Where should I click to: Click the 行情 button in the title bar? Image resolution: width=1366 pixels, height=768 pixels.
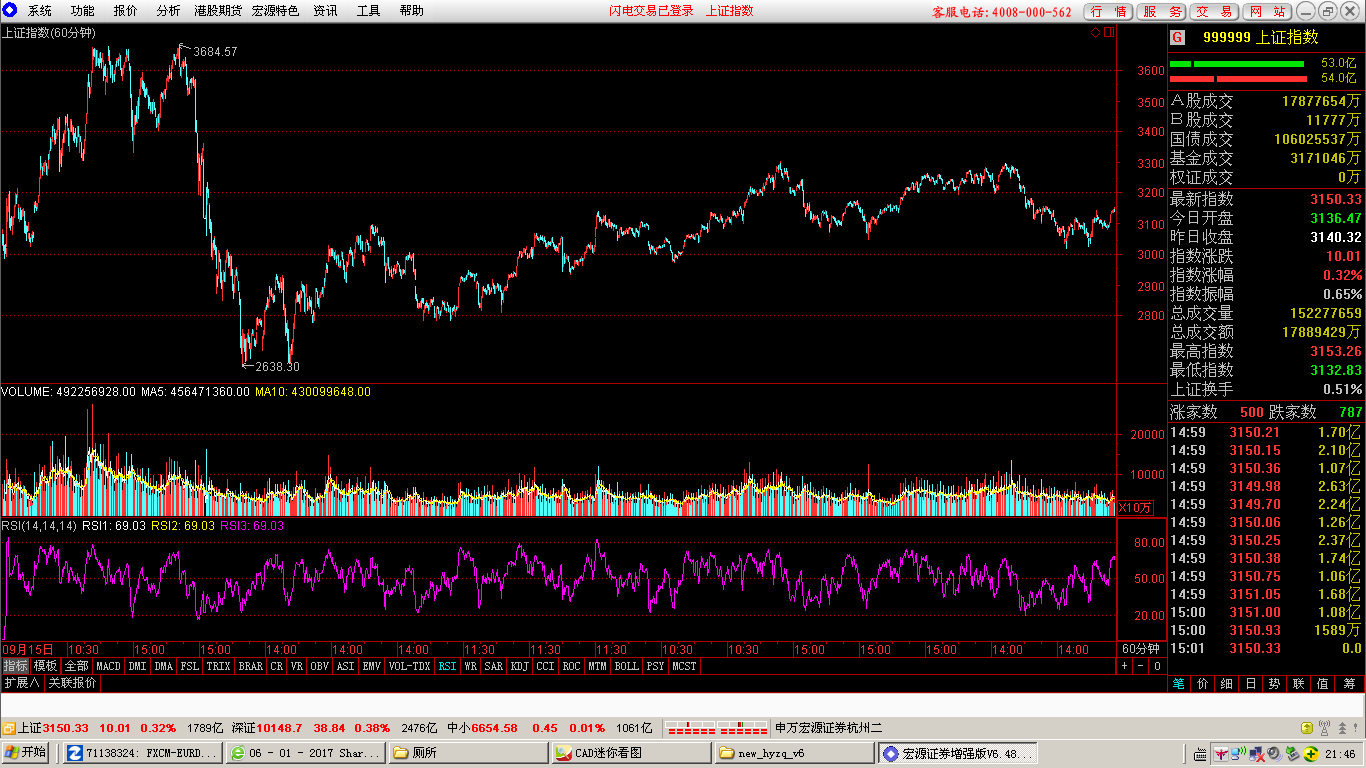coord(1109,11)
